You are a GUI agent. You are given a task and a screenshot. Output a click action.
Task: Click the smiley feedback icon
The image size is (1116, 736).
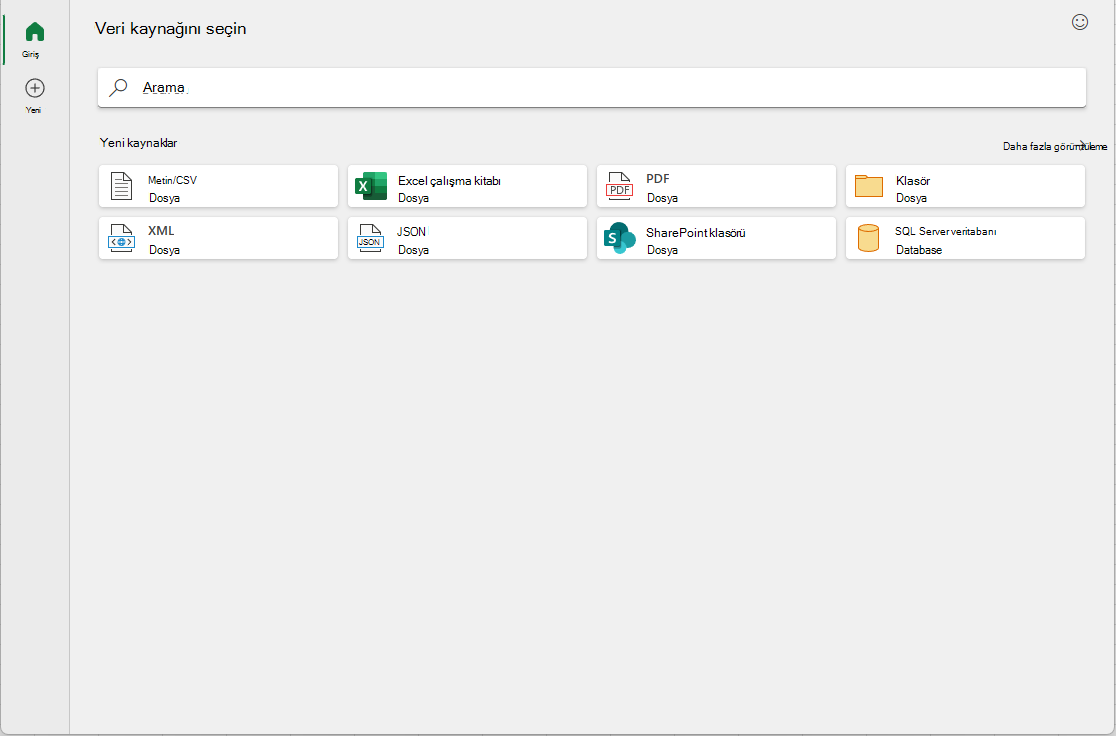[x=1080, y=22]
